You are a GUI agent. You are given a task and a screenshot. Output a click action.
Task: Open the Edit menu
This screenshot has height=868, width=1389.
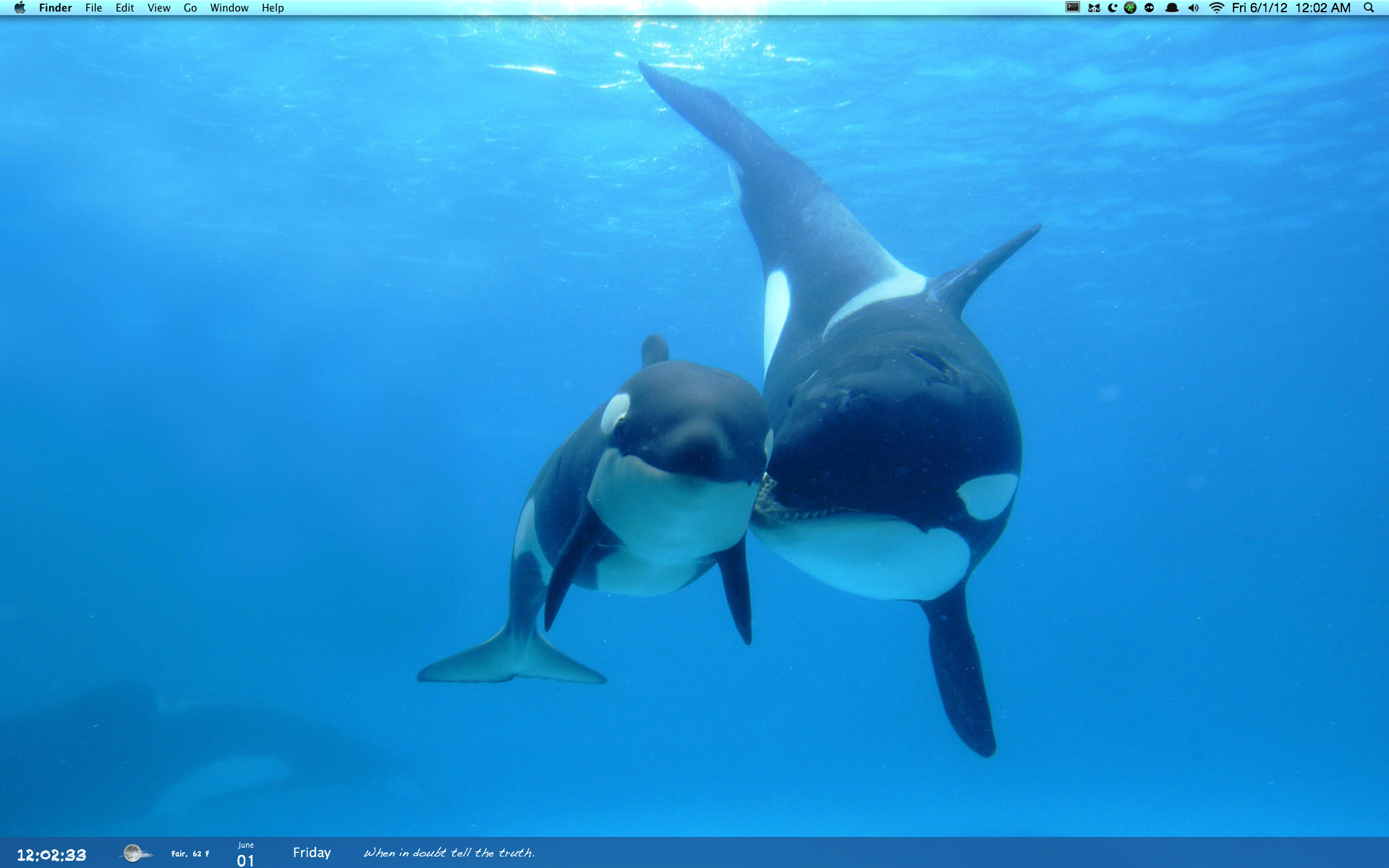[x=124, y=8]
